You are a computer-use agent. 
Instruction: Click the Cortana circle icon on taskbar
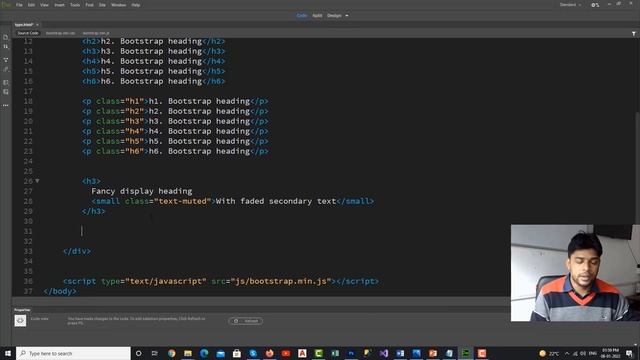tap(138, 353)
